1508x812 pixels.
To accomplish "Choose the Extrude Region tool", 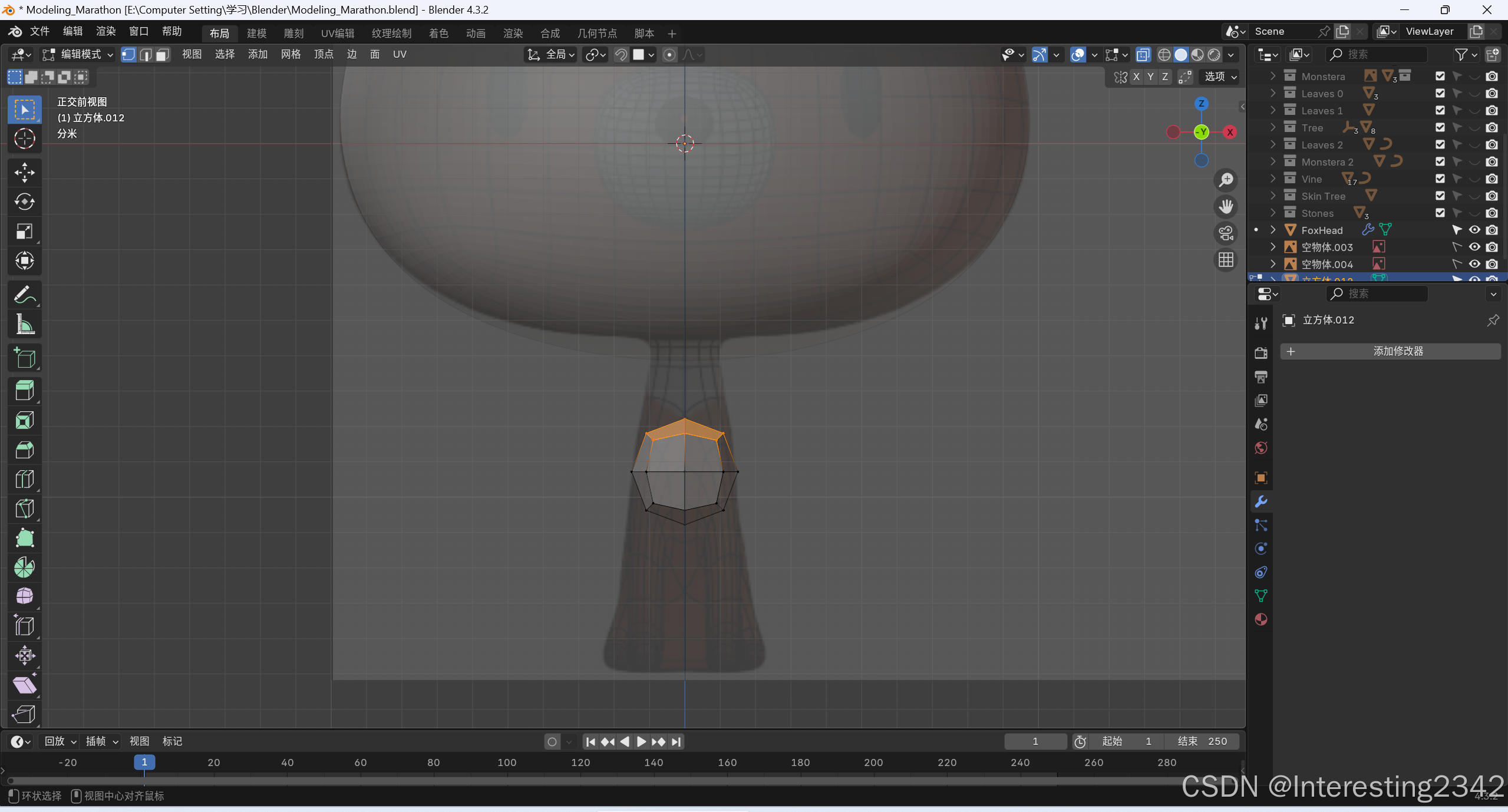I will [24, 391].
